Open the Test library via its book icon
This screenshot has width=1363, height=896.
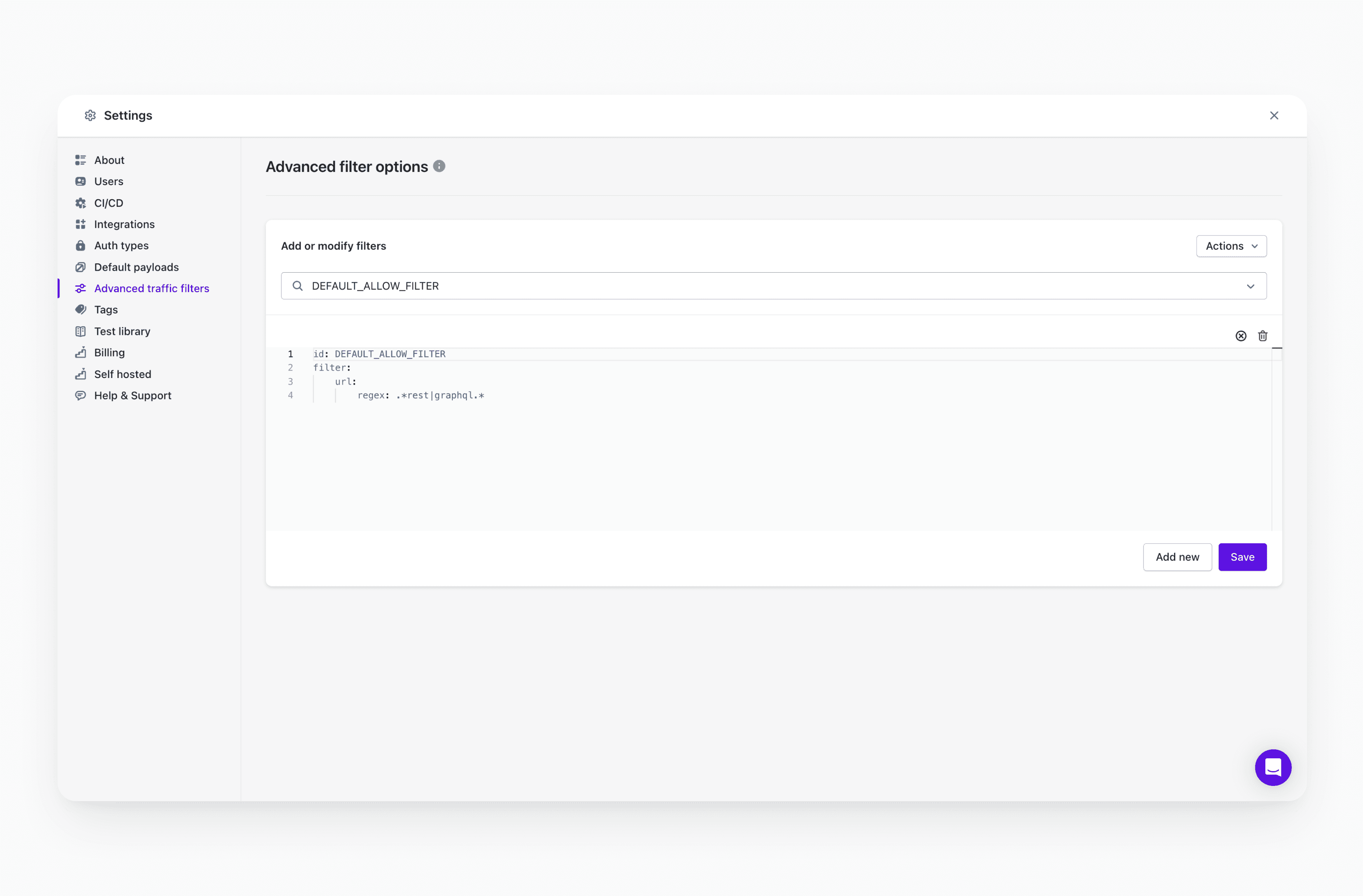click(81, 331)
